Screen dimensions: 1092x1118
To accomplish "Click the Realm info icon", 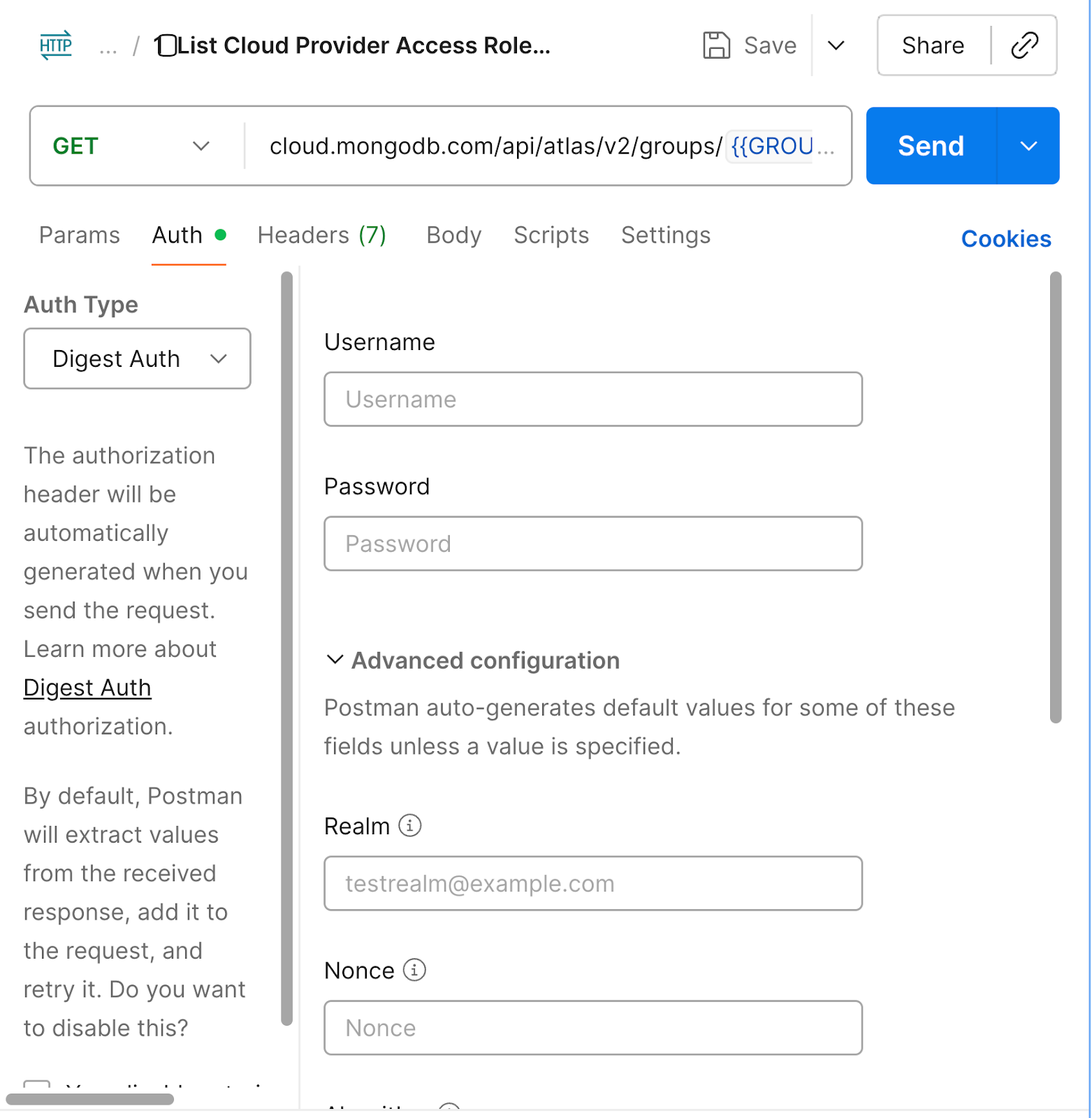I will point(410,826).
